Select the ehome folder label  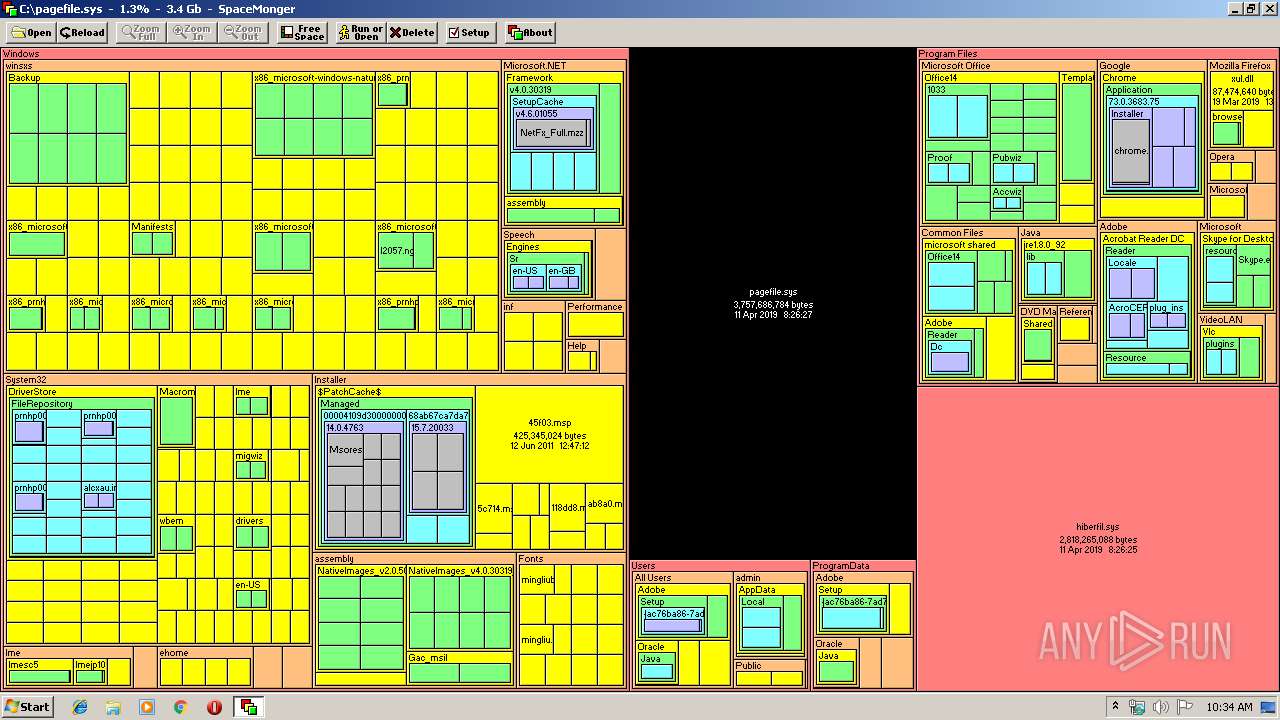[174, 653]
